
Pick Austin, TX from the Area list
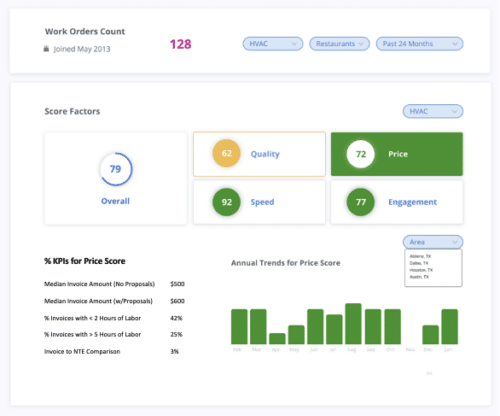click(x=419, y=277)
